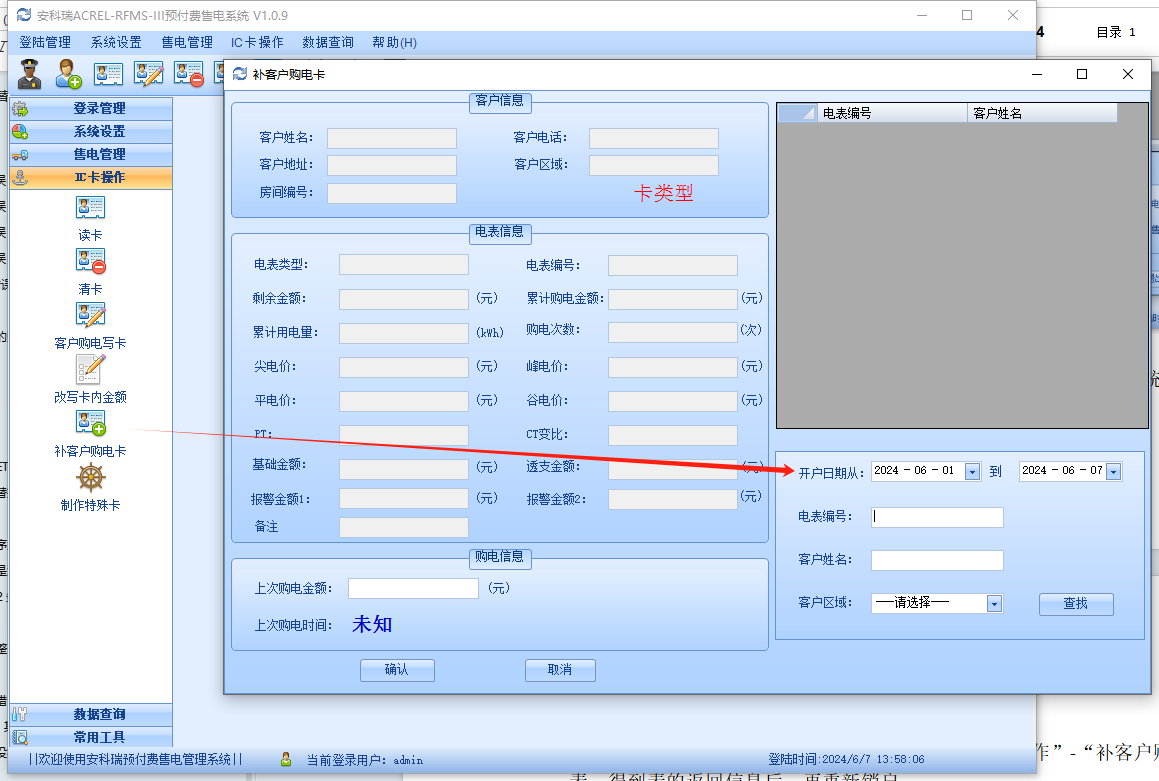Open the 帮助(H) menu
Image resolution: width=1159 pixels, height=781 pixels.
pos(394,42)
